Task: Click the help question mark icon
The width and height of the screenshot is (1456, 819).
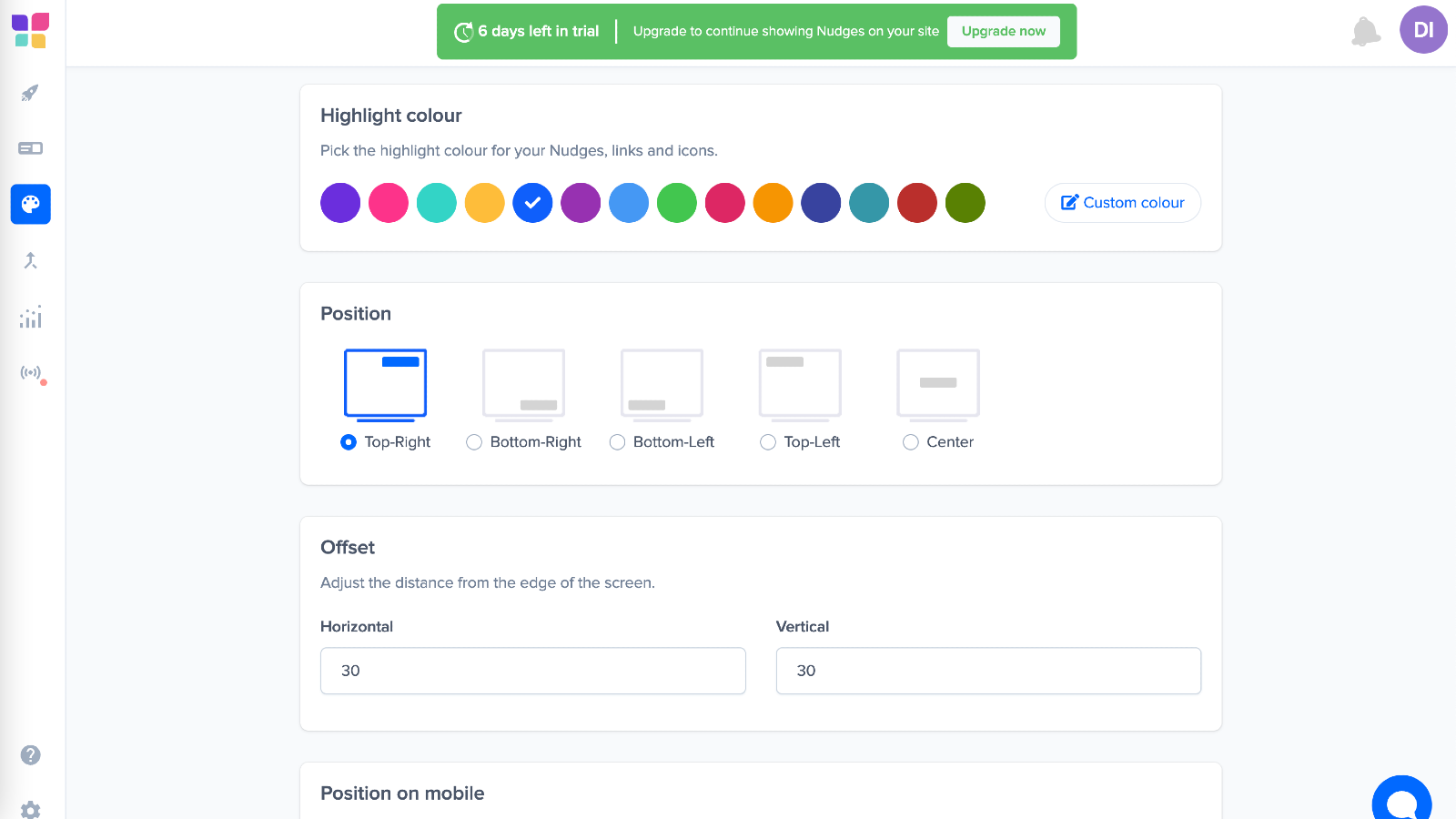Action: 32,754
